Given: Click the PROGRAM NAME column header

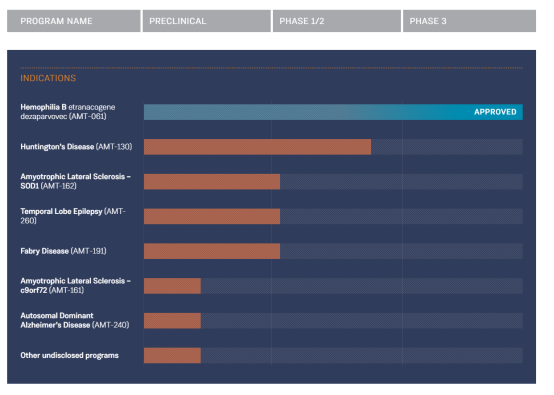Looking at the screenshot, I should click(x=73, y=21).
